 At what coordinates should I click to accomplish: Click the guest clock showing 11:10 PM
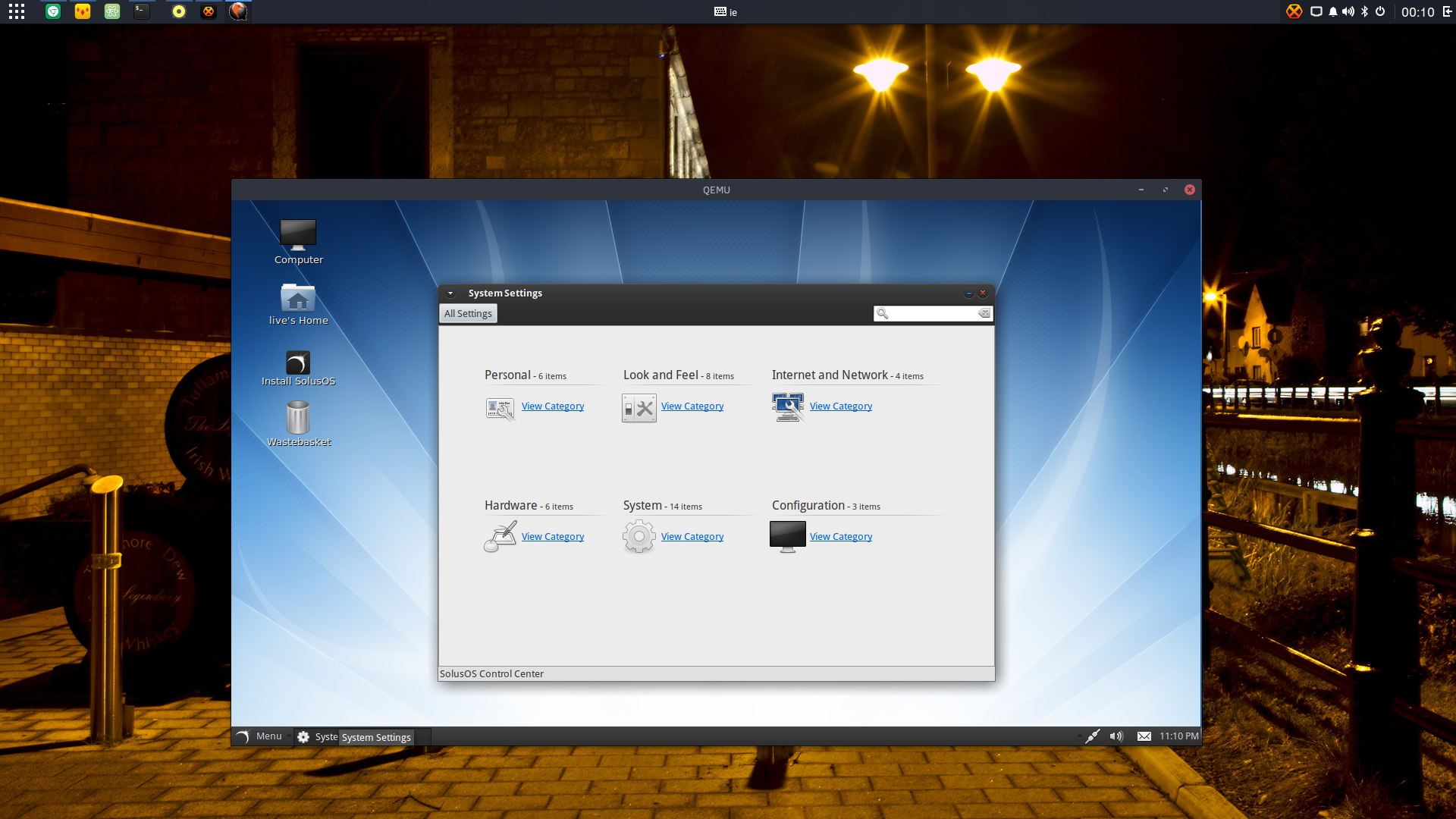[1179, 736]
